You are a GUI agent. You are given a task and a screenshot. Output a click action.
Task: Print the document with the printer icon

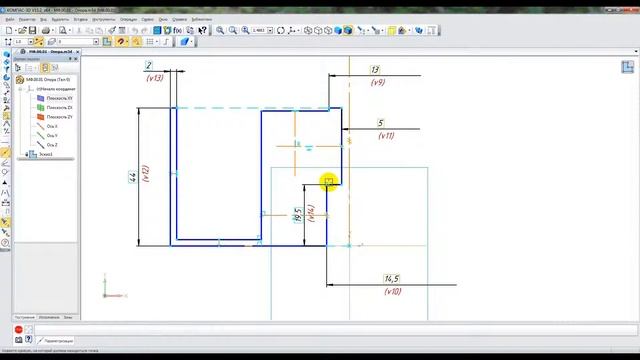46,30
